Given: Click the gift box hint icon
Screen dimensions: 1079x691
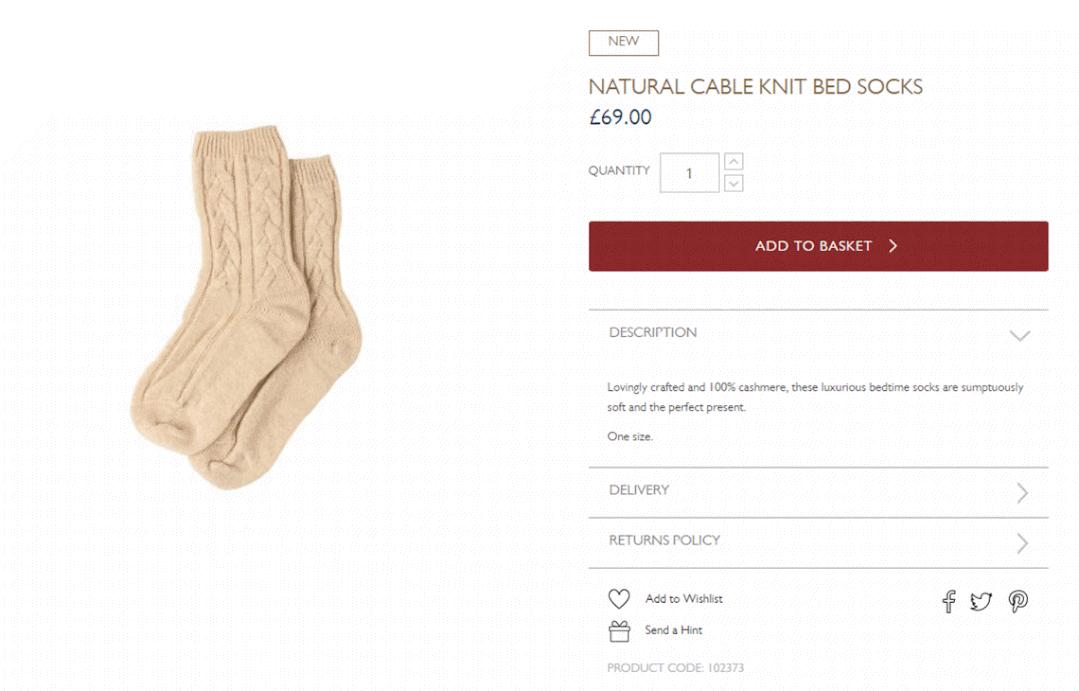Looking at the screenshot, I should pos(619,631).
